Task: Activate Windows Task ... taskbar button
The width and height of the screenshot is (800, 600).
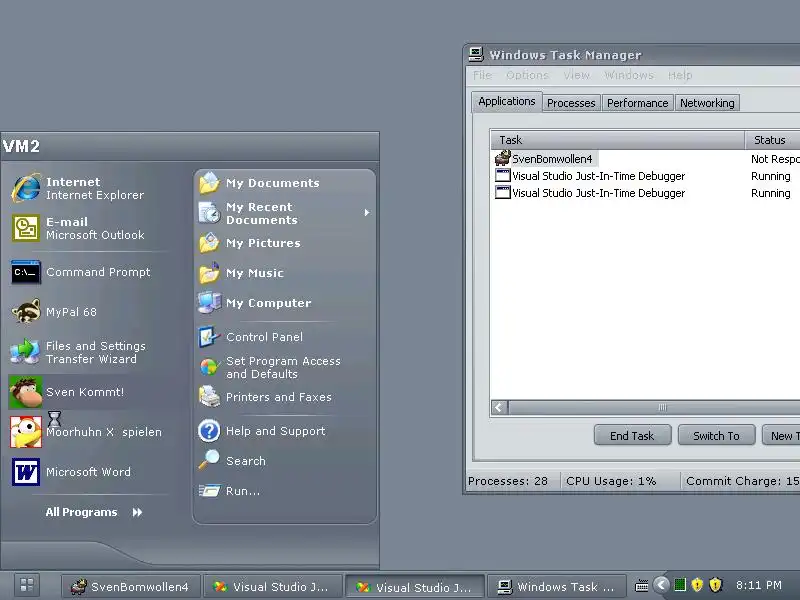Action: (557, 586)
